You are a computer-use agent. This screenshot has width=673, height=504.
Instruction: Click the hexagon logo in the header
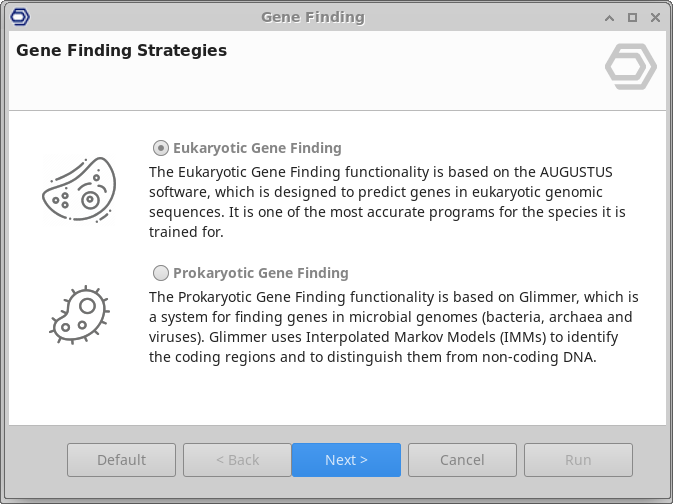(631, 68)
